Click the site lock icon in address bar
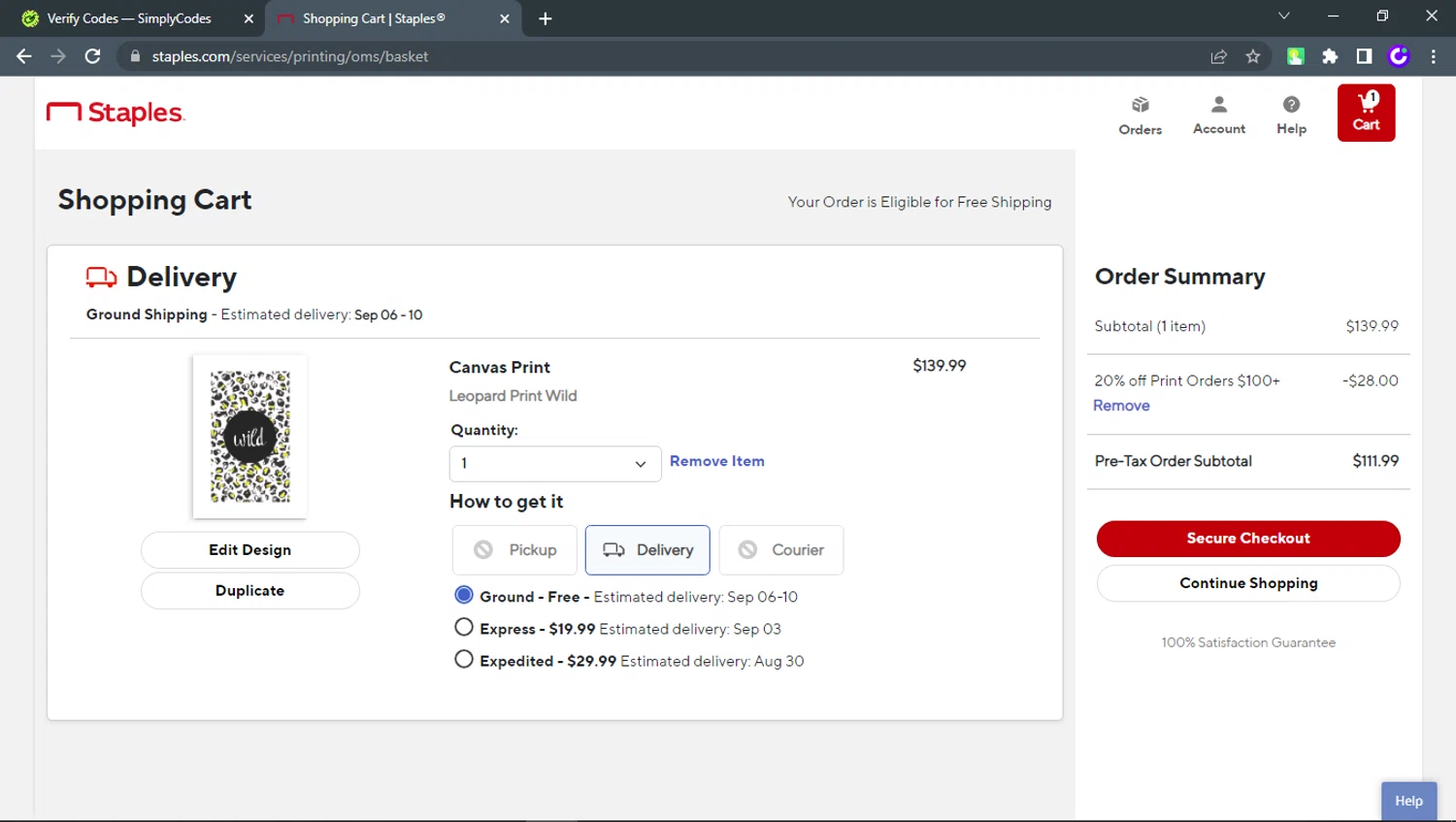The height and width of the screenshot is (822, 1456). point(135,56)
